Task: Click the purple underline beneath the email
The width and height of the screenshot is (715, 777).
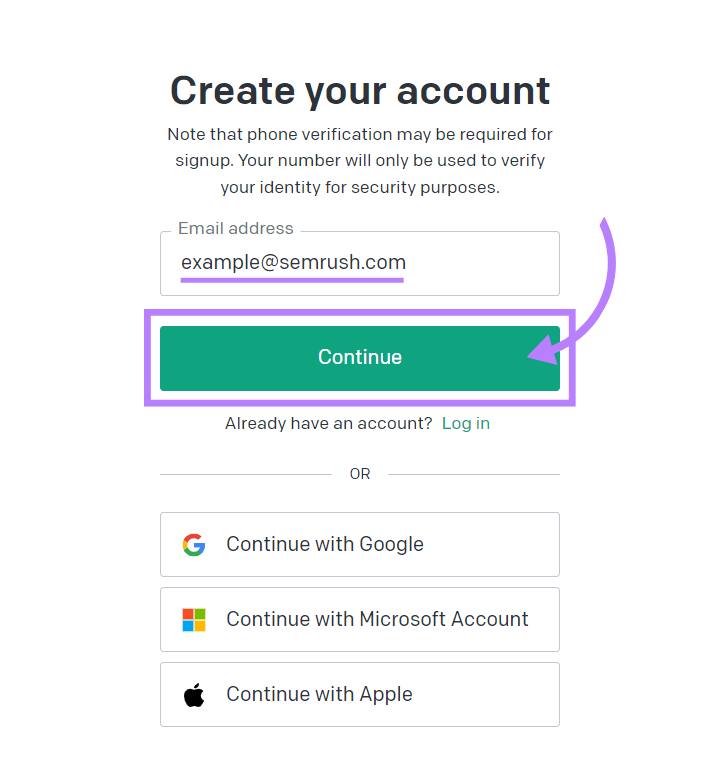Action: pyautogui.click(x=293, y=280)
